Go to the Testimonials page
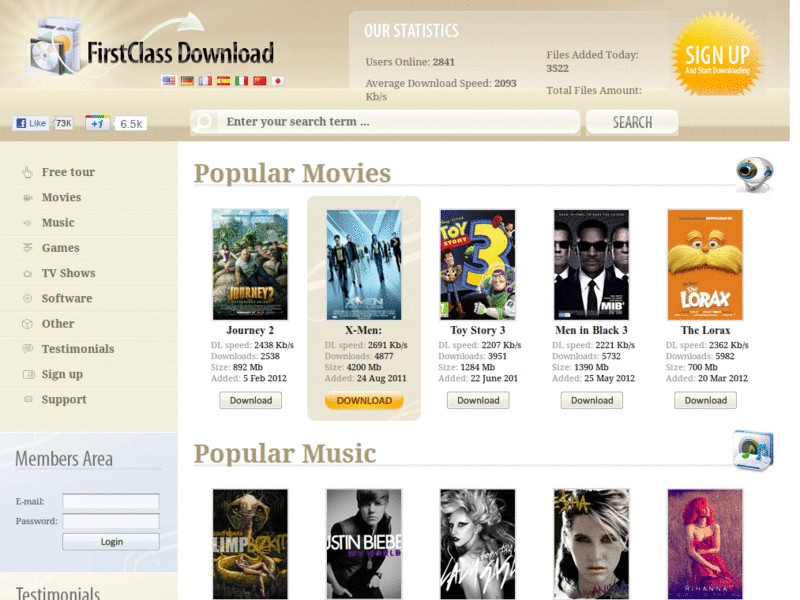800x600 pixels. coord(78,349)
